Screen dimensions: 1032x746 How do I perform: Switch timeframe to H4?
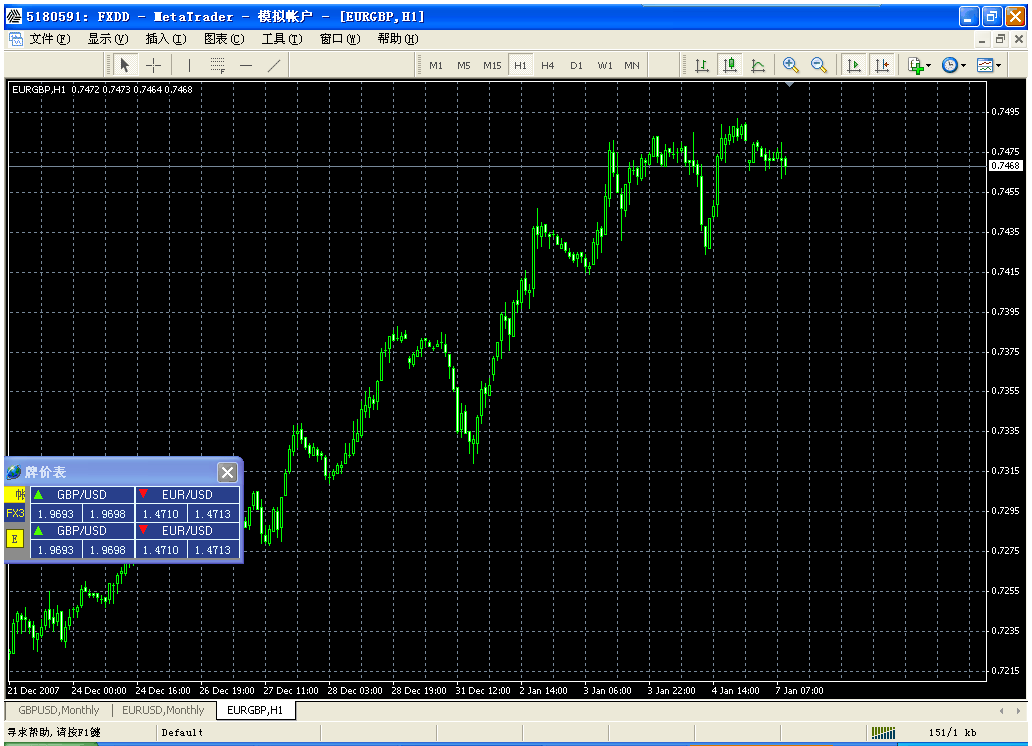548,64
